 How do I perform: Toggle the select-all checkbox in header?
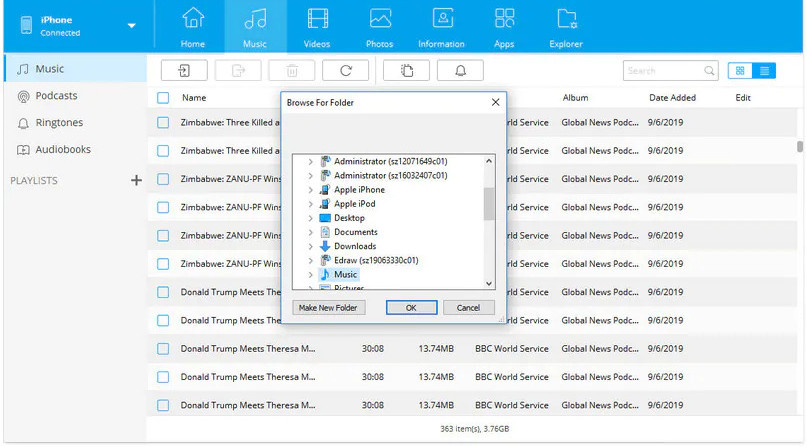[163, 98]
